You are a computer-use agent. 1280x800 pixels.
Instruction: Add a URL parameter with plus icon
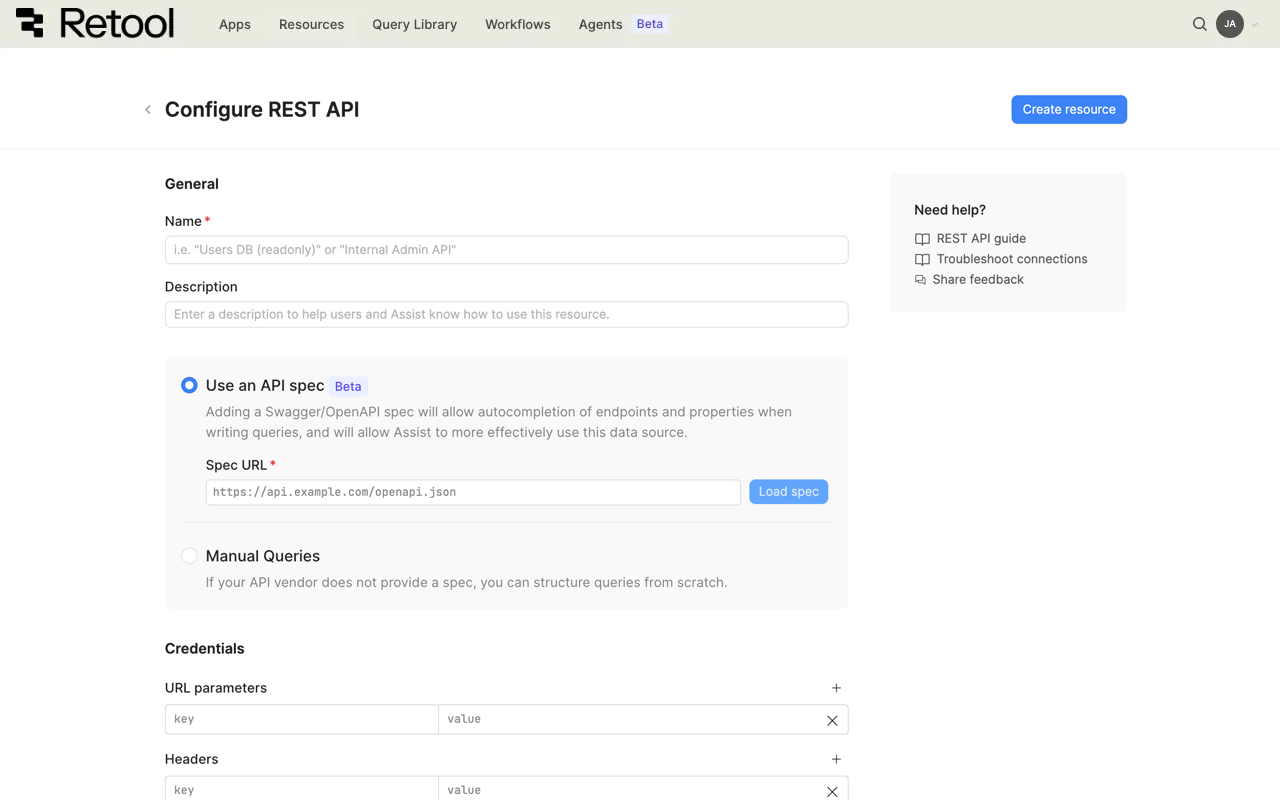(836, 688)
